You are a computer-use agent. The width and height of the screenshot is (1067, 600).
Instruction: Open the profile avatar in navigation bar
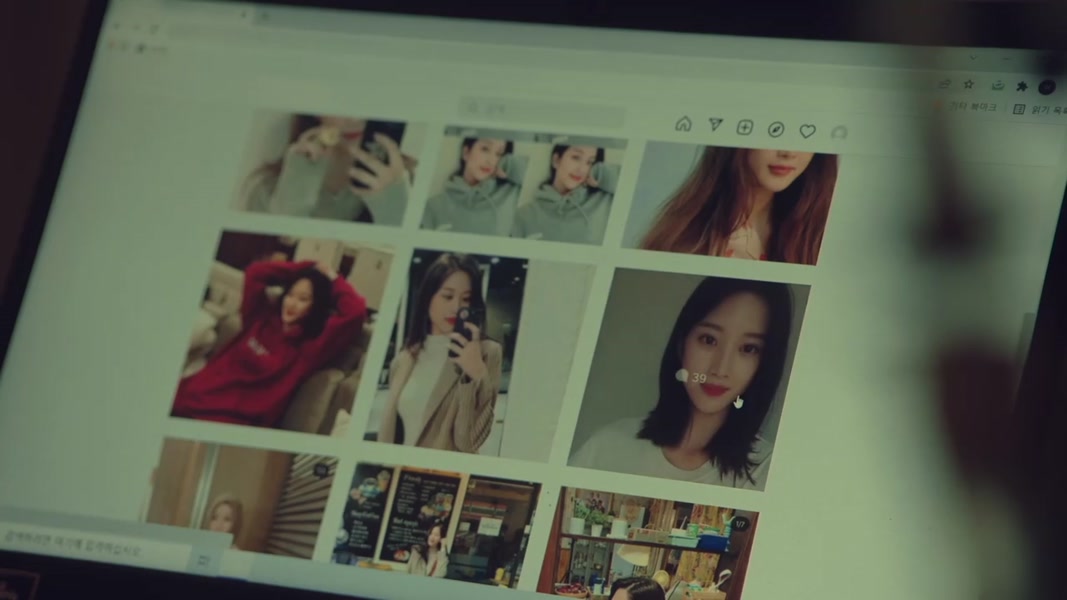click(839, 133)
